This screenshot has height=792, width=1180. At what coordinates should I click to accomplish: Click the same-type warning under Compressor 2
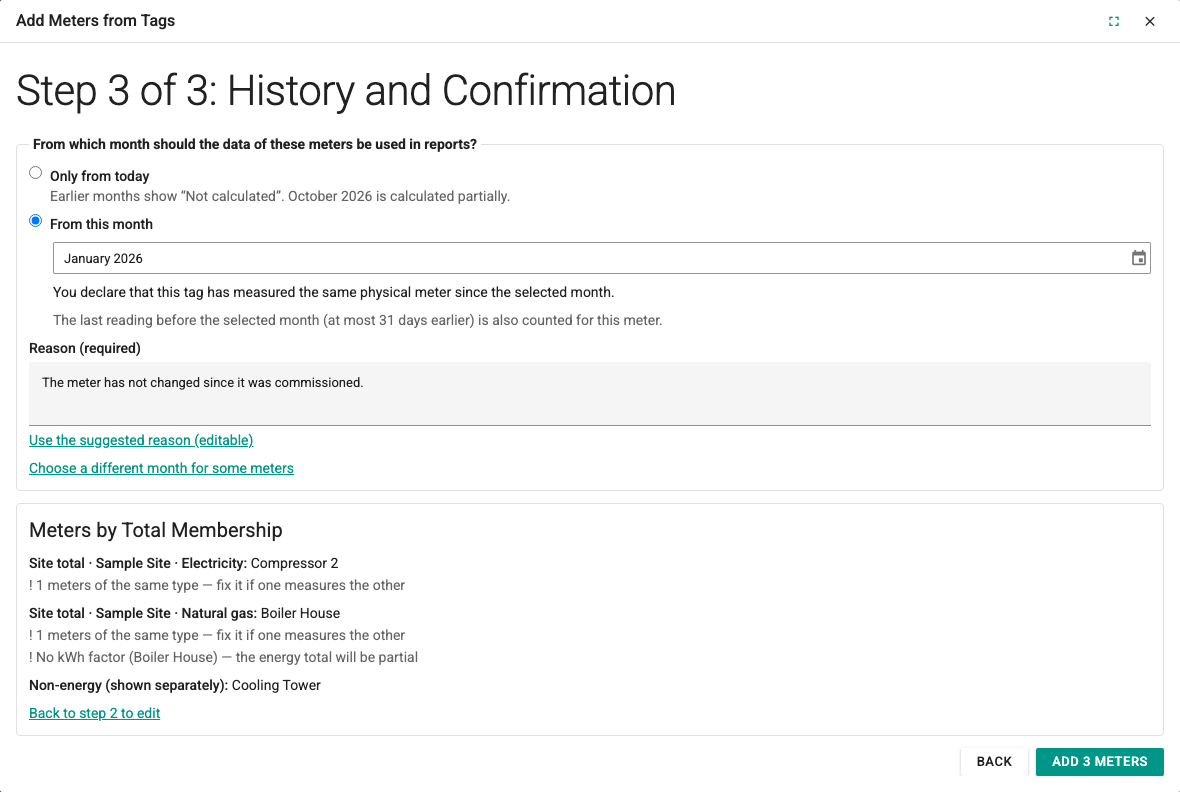click(x=217, y=585)
